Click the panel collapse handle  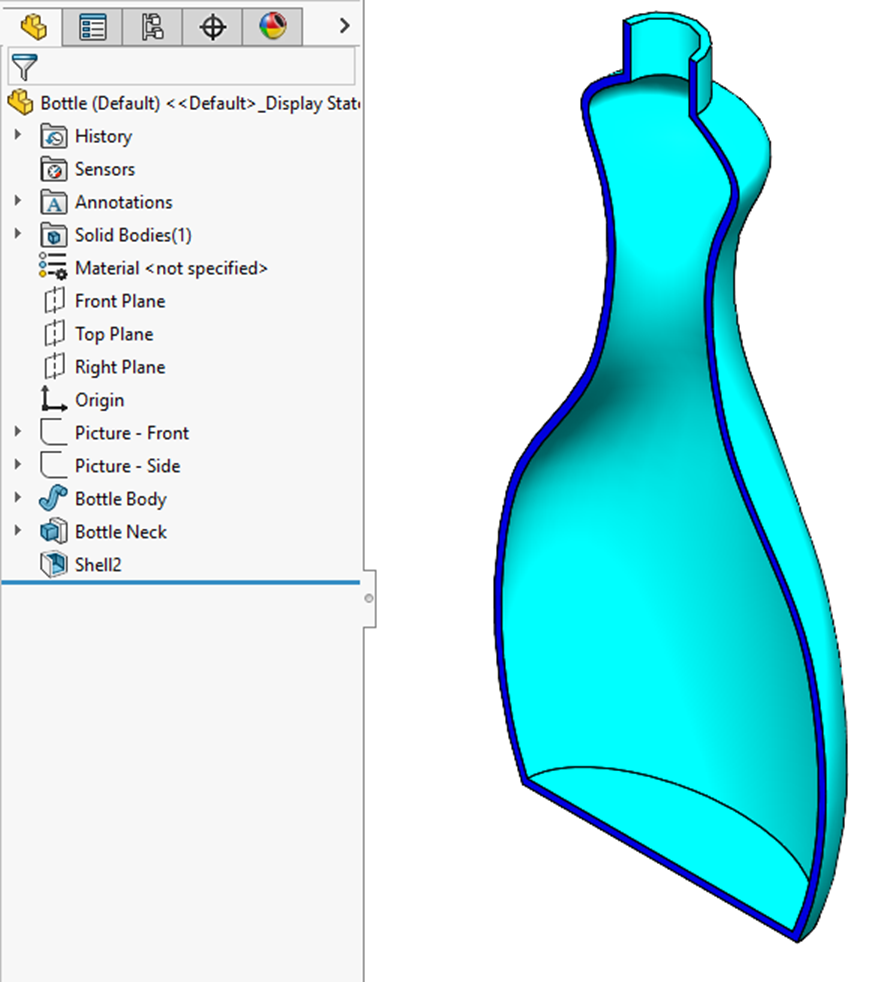coord(369,598)
